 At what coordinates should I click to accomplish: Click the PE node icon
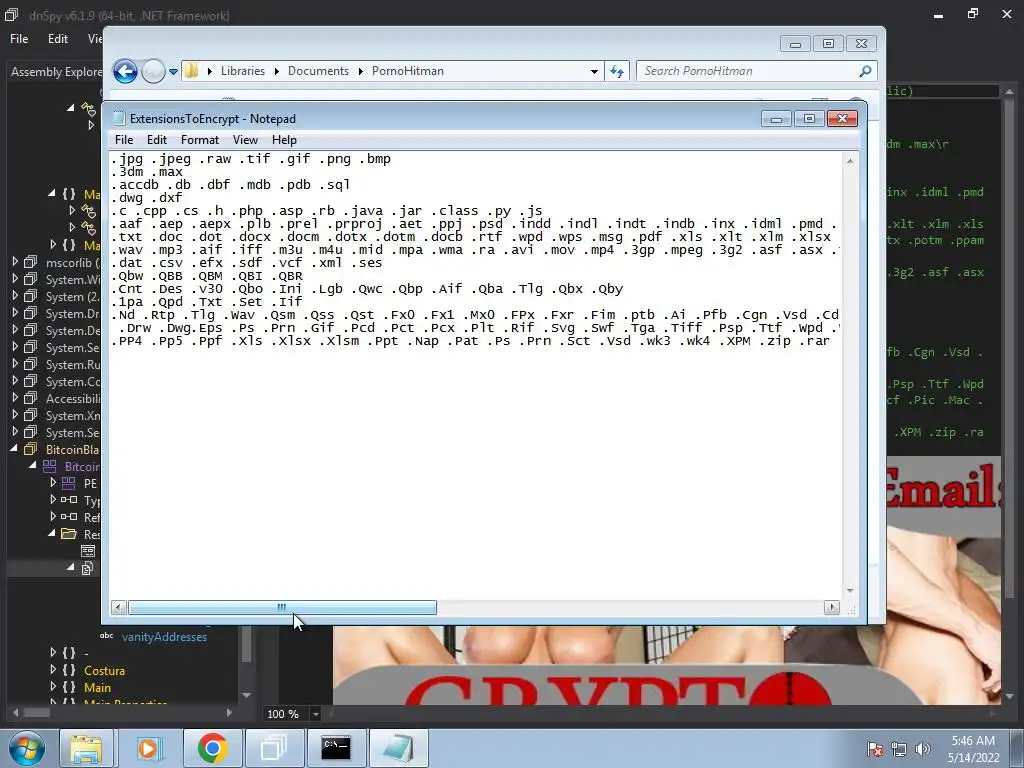click(69, 483)
